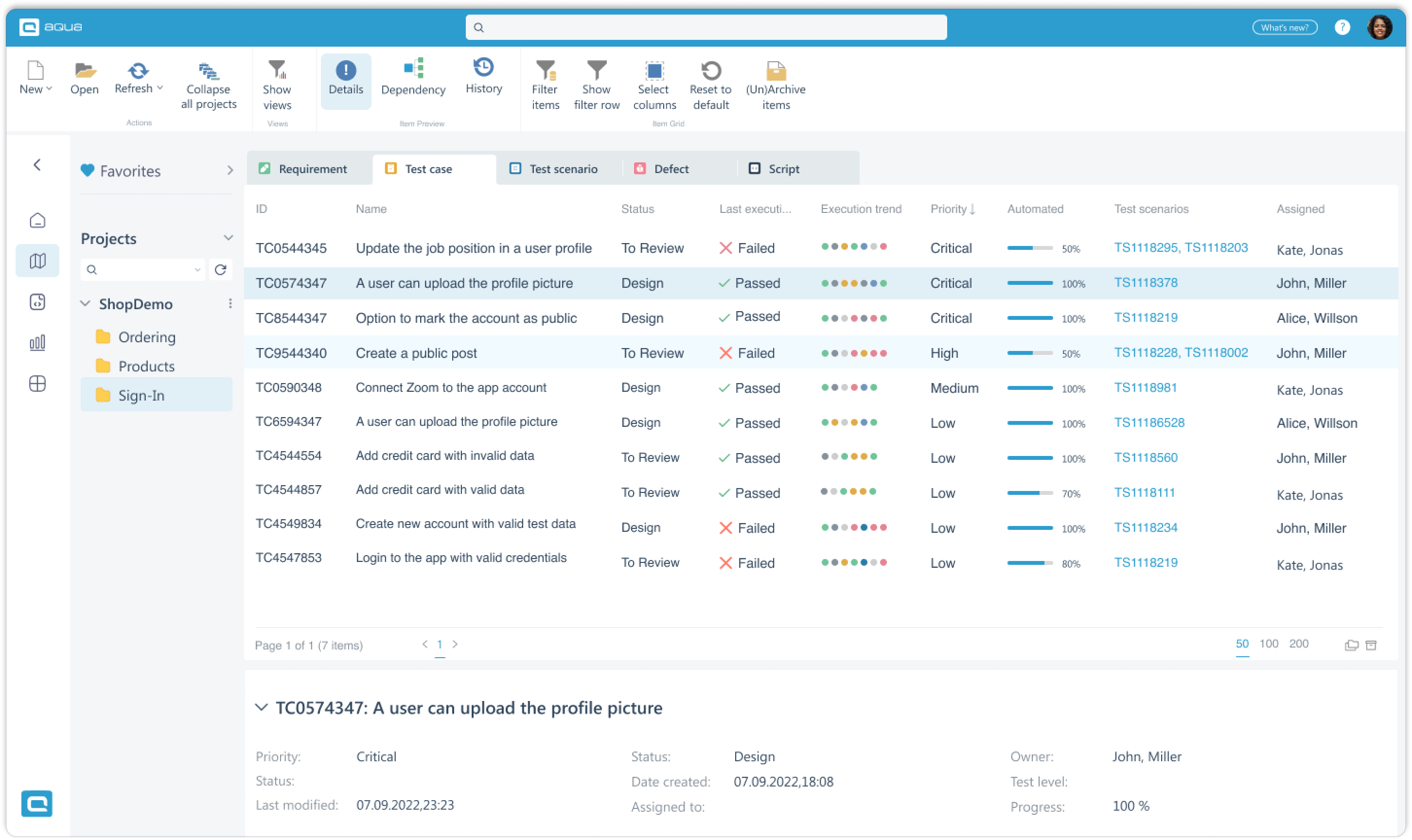Click the reports chart icon in sidebar
This screenshot has height=840, width=1412.
tap(37, 342)
